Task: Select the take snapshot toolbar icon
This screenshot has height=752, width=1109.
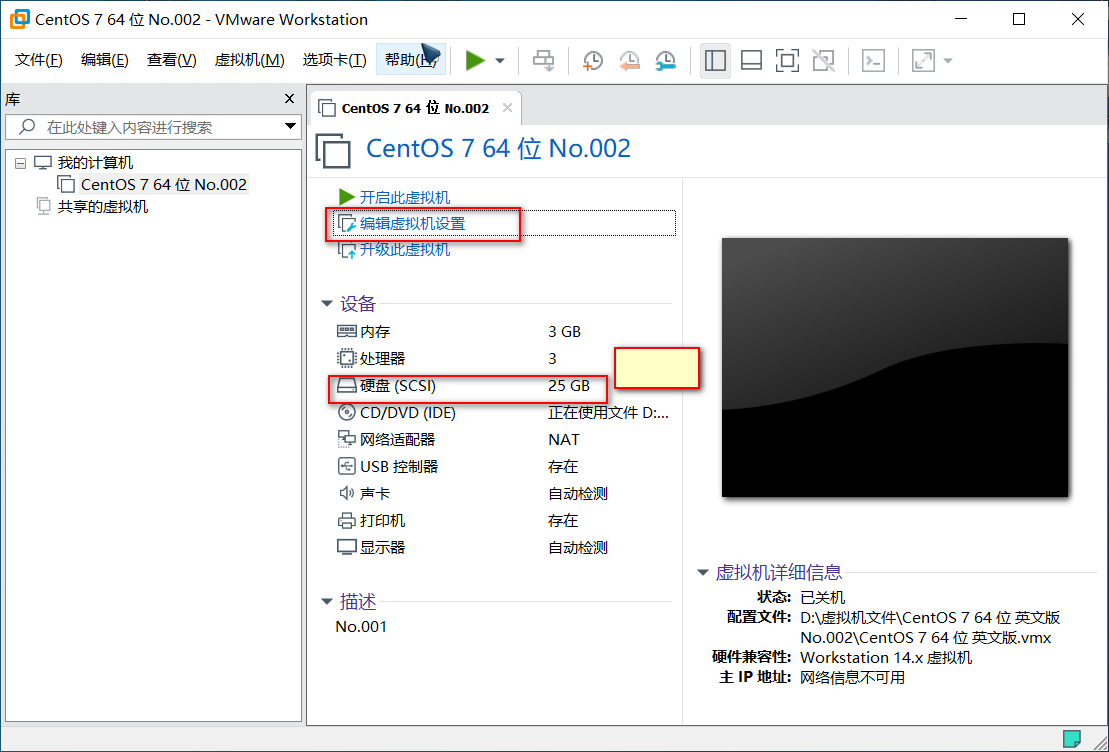Action: [x=592, y=60]
